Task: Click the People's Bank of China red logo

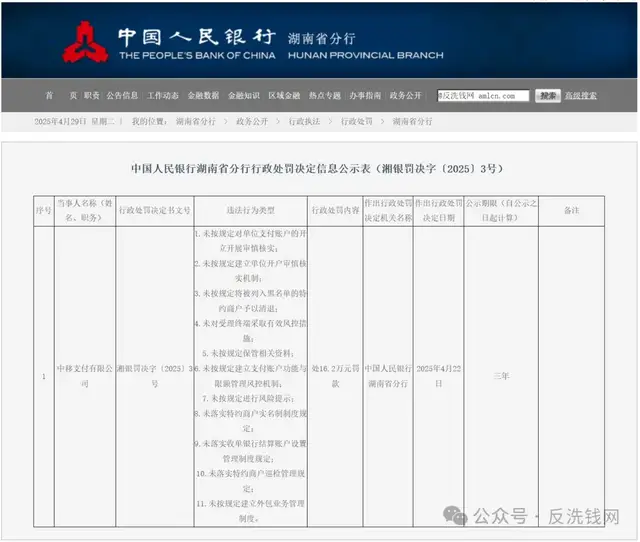Action: 85,42
